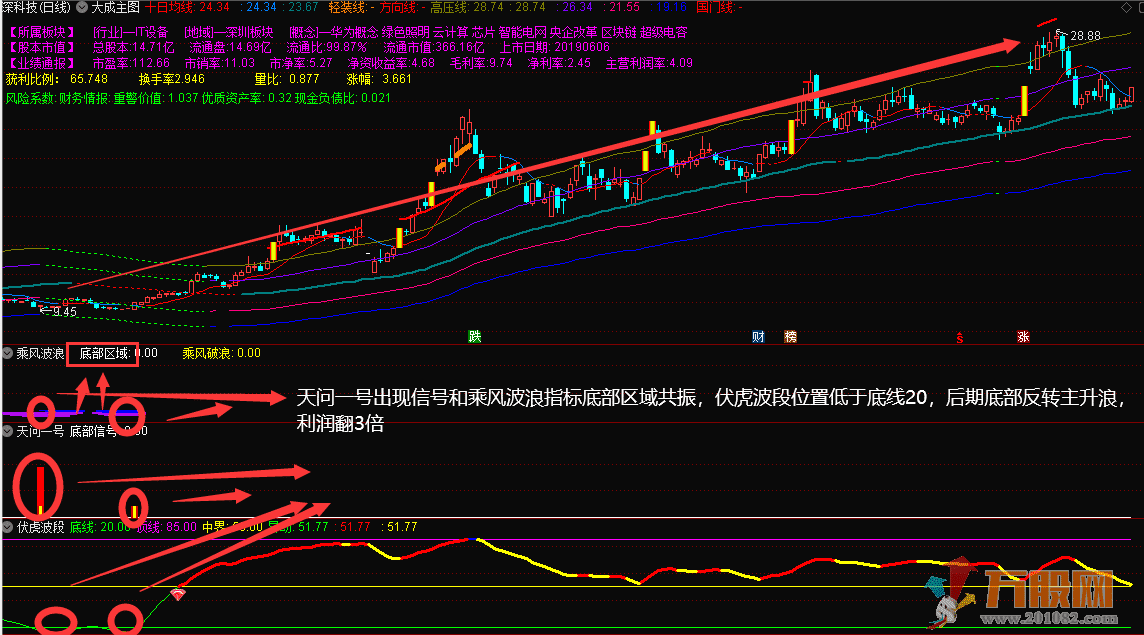Click the 伏虎波段 panel name
The image size is (1144, 635).
[x=40, y=526]
